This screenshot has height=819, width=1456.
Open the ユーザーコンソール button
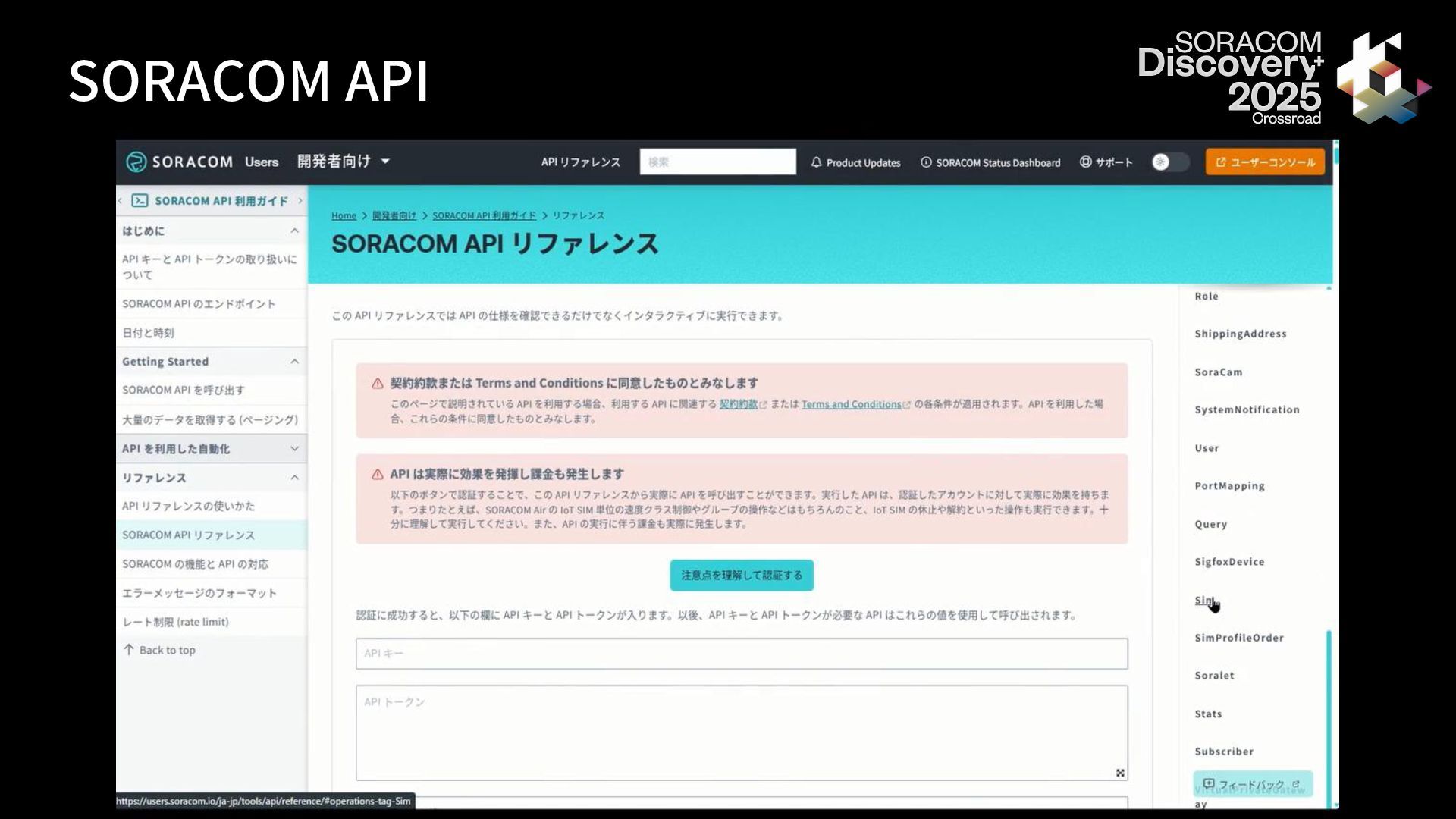pos(1265,162)
